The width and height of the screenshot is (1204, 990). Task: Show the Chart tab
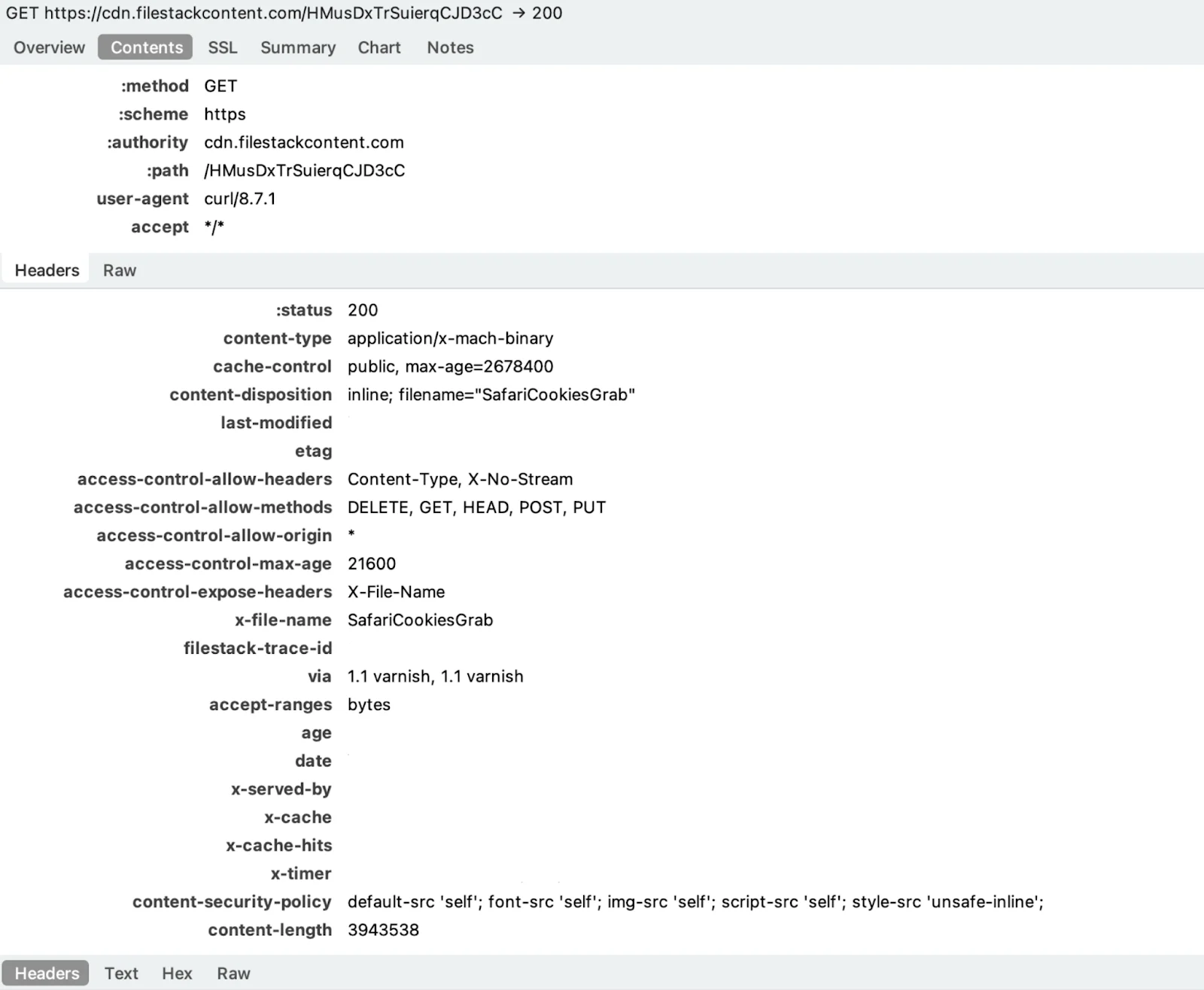(x=379, y=47)
